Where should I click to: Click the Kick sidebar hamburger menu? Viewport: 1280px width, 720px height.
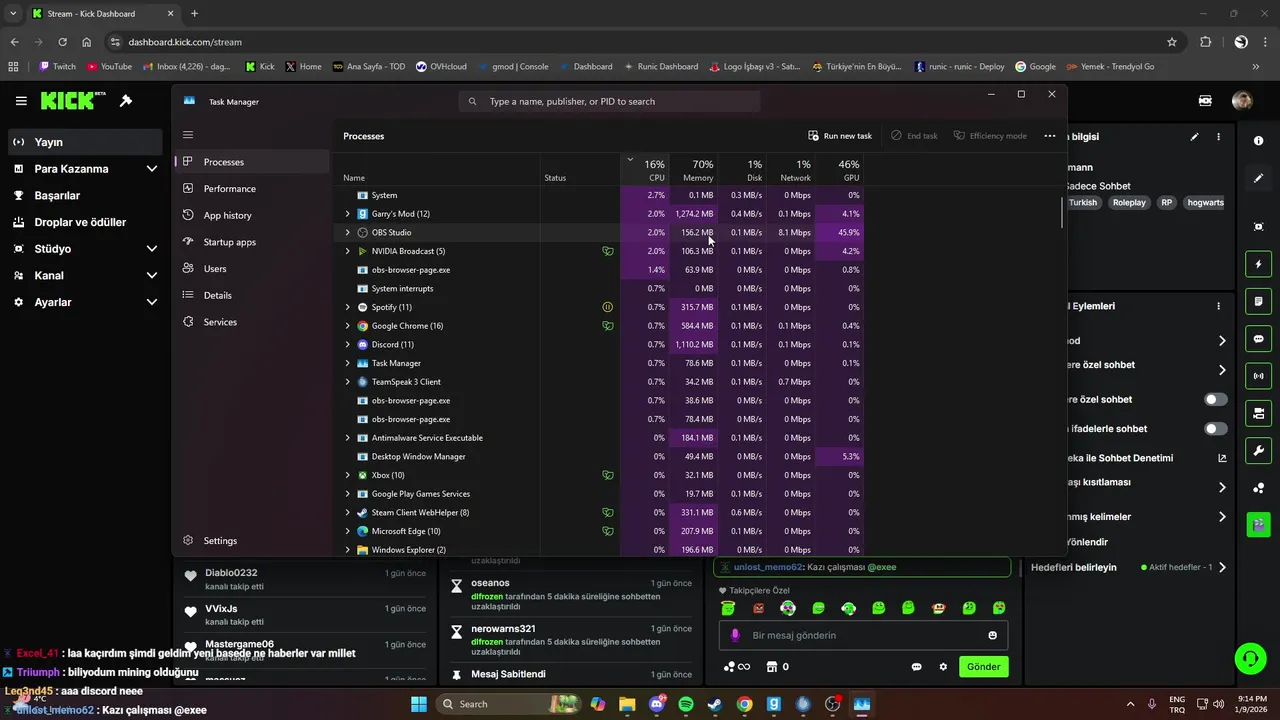(21, 101)
